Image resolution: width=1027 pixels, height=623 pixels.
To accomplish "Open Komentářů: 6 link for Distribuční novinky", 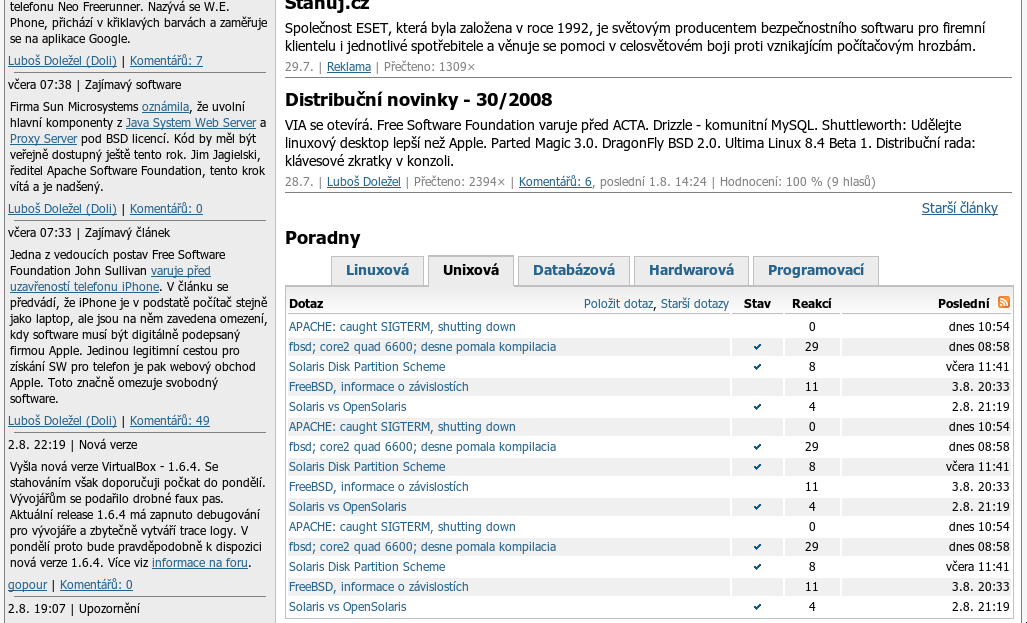I will tap(555, 182).
